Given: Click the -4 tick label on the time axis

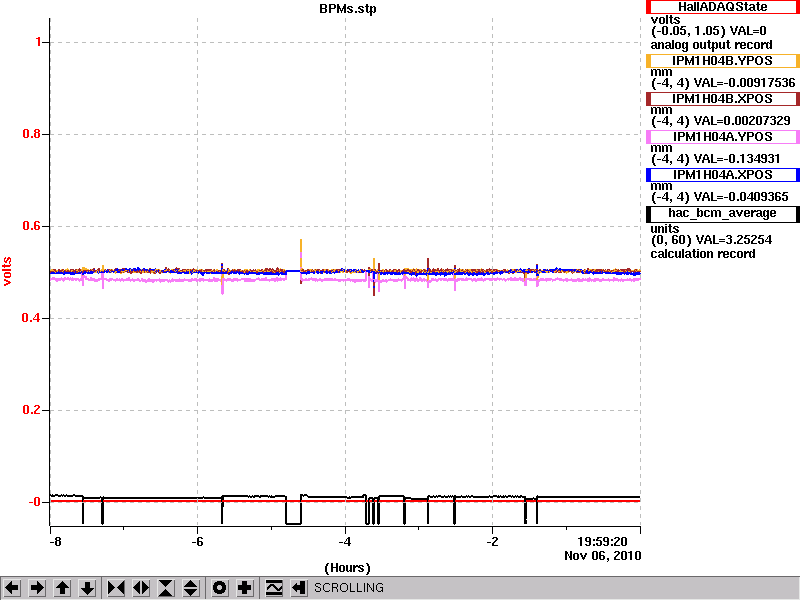Looking at the screenshot, I should coord(345,542).
